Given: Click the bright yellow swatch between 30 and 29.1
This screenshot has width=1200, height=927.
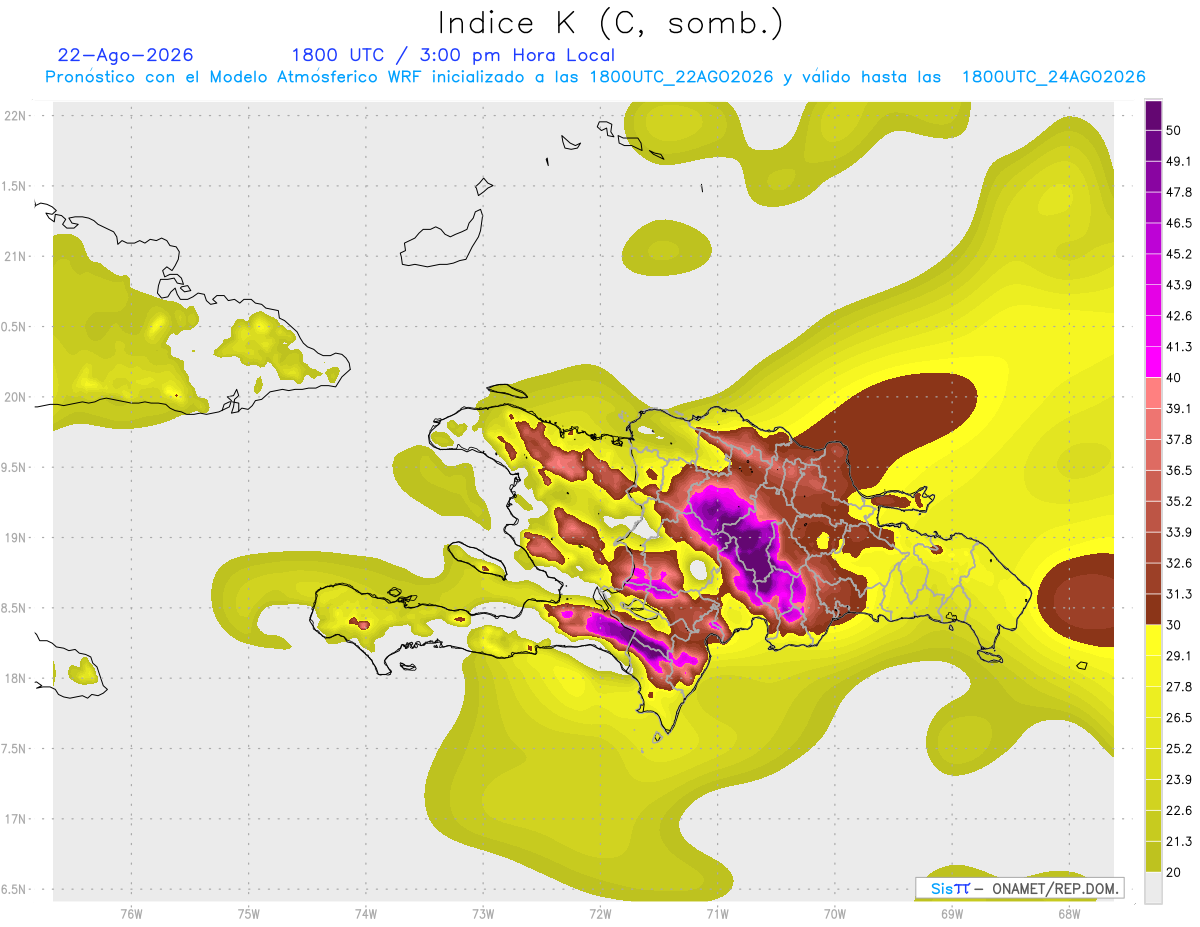Looking at the screenshot, I should 1153,640.
